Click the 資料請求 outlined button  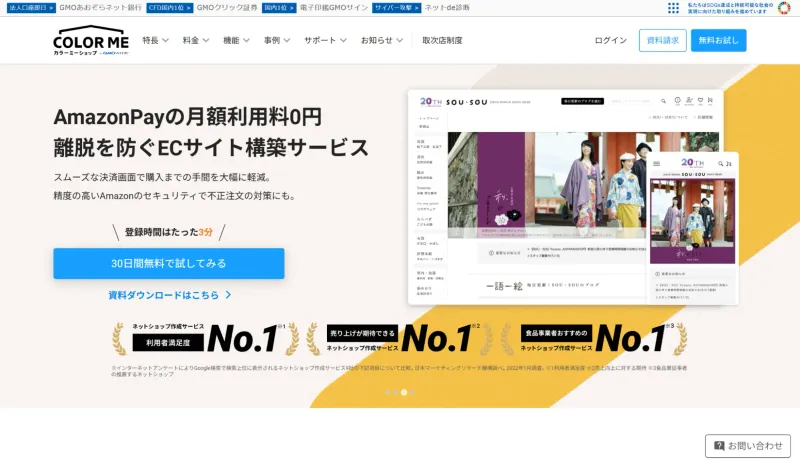(662, 40)
